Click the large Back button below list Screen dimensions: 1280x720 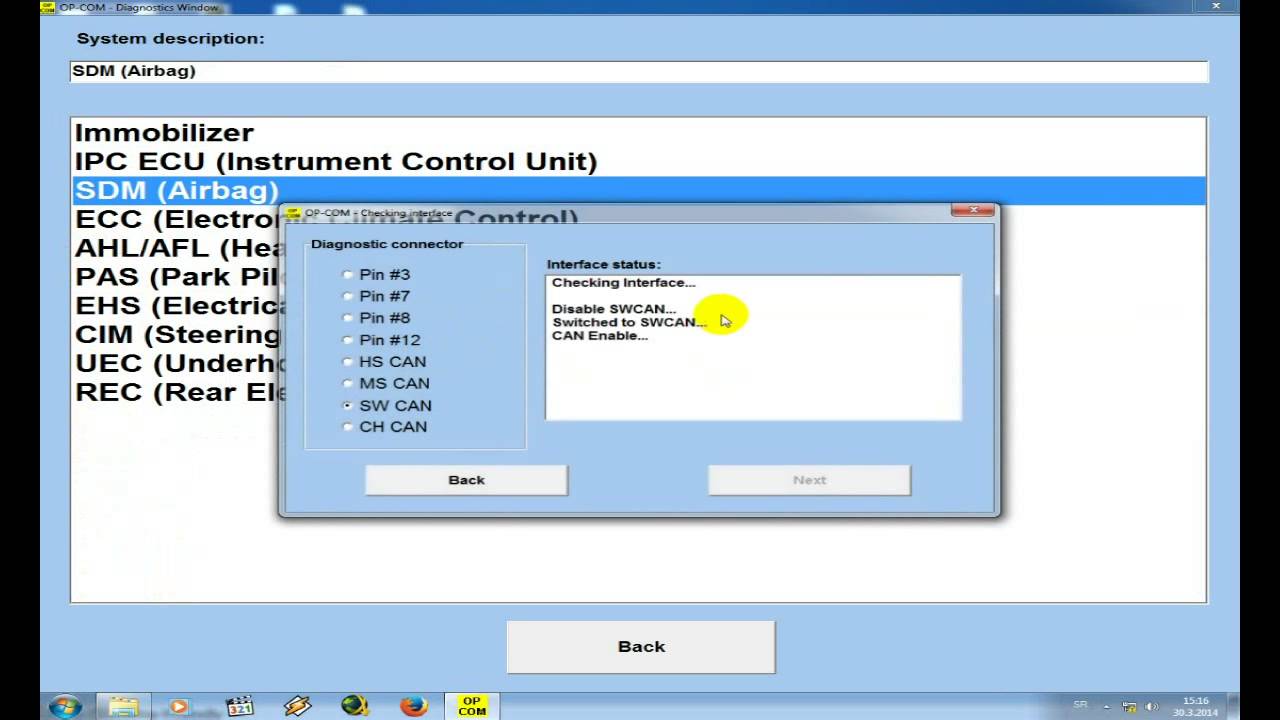tap(641, 647)
